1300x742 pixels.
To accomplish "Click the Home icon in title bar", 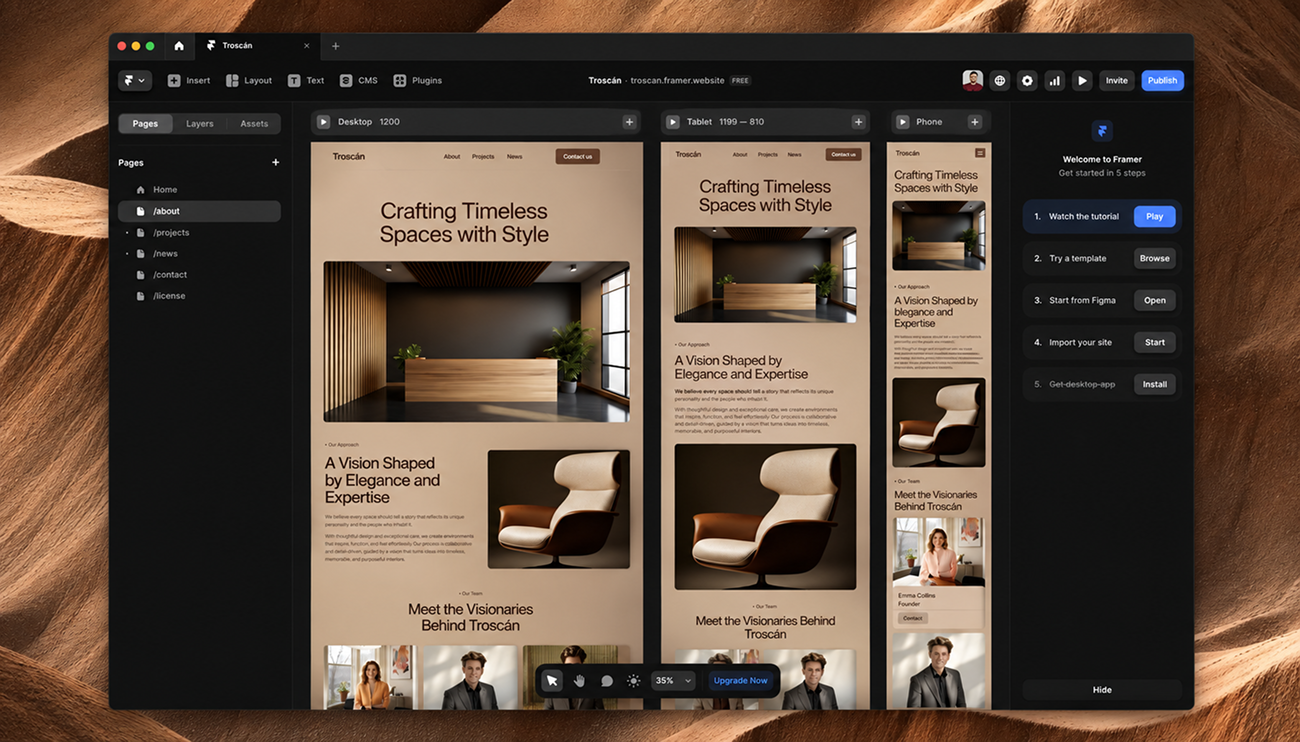I will pos(179,46).
